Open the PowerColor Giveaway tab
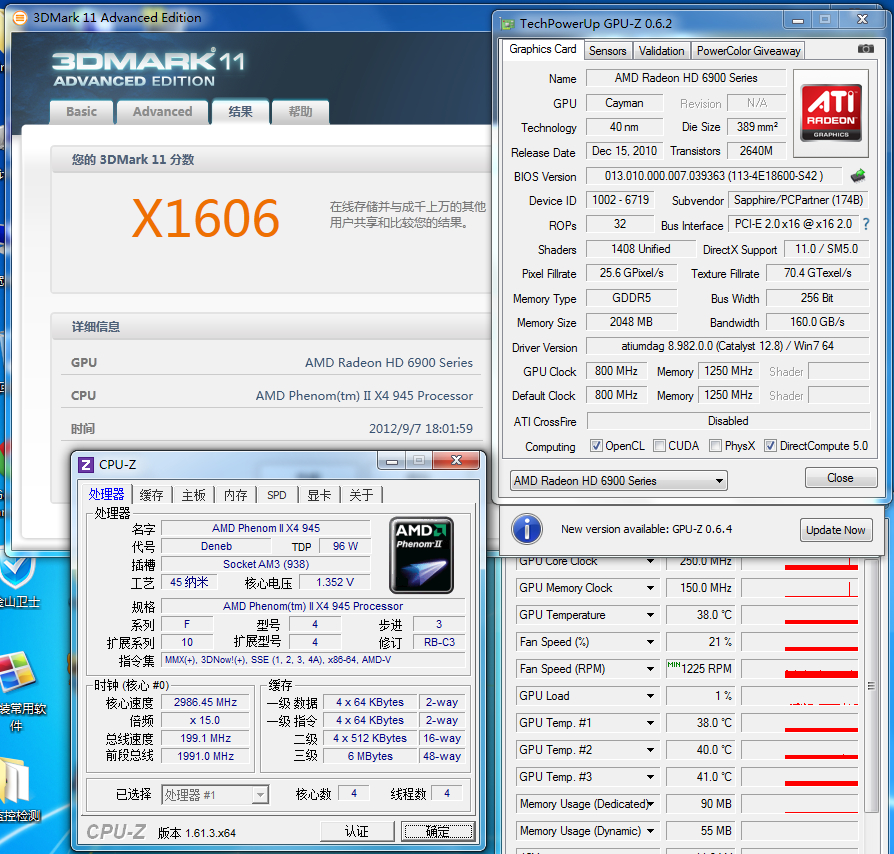Viewport: 894px width, 854px height. tap(748, 51)
